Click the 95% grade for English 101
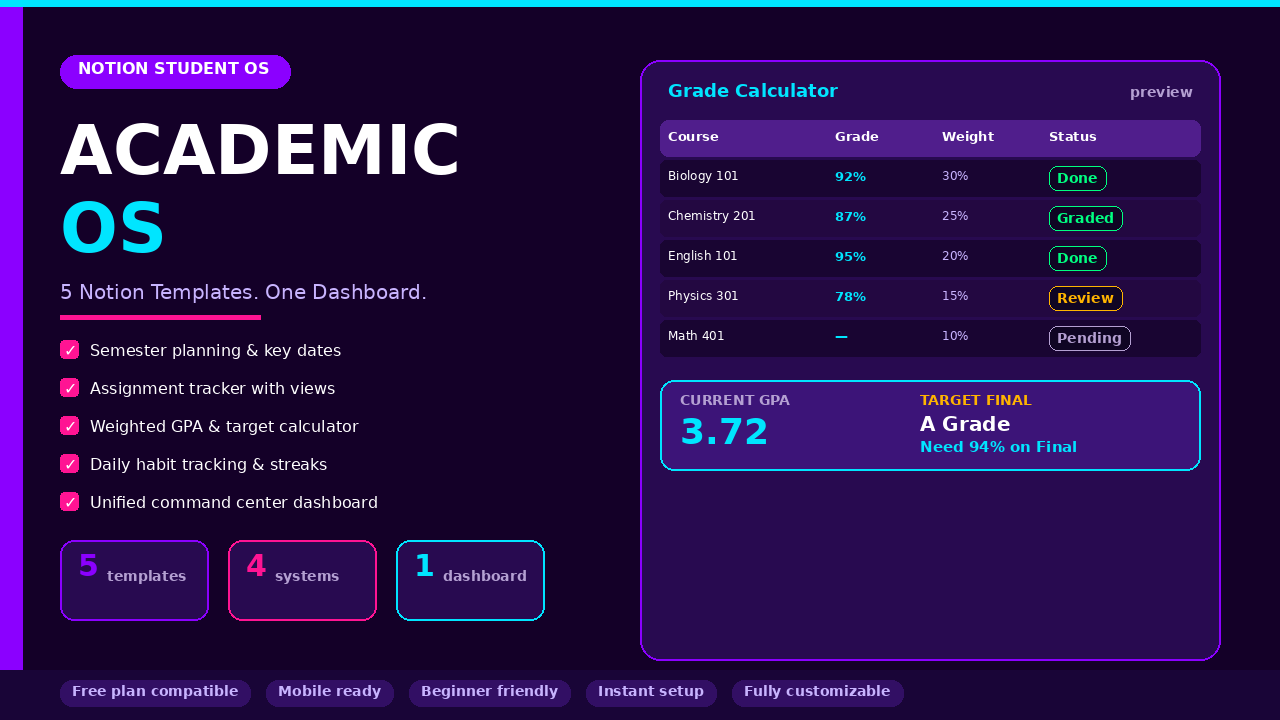This screenshot has height=720, width=1280. [850, 257]
